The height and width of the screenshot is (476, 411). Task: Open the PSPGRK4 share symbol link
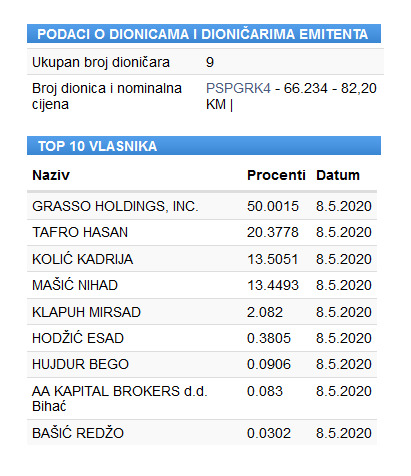[238, 89]
